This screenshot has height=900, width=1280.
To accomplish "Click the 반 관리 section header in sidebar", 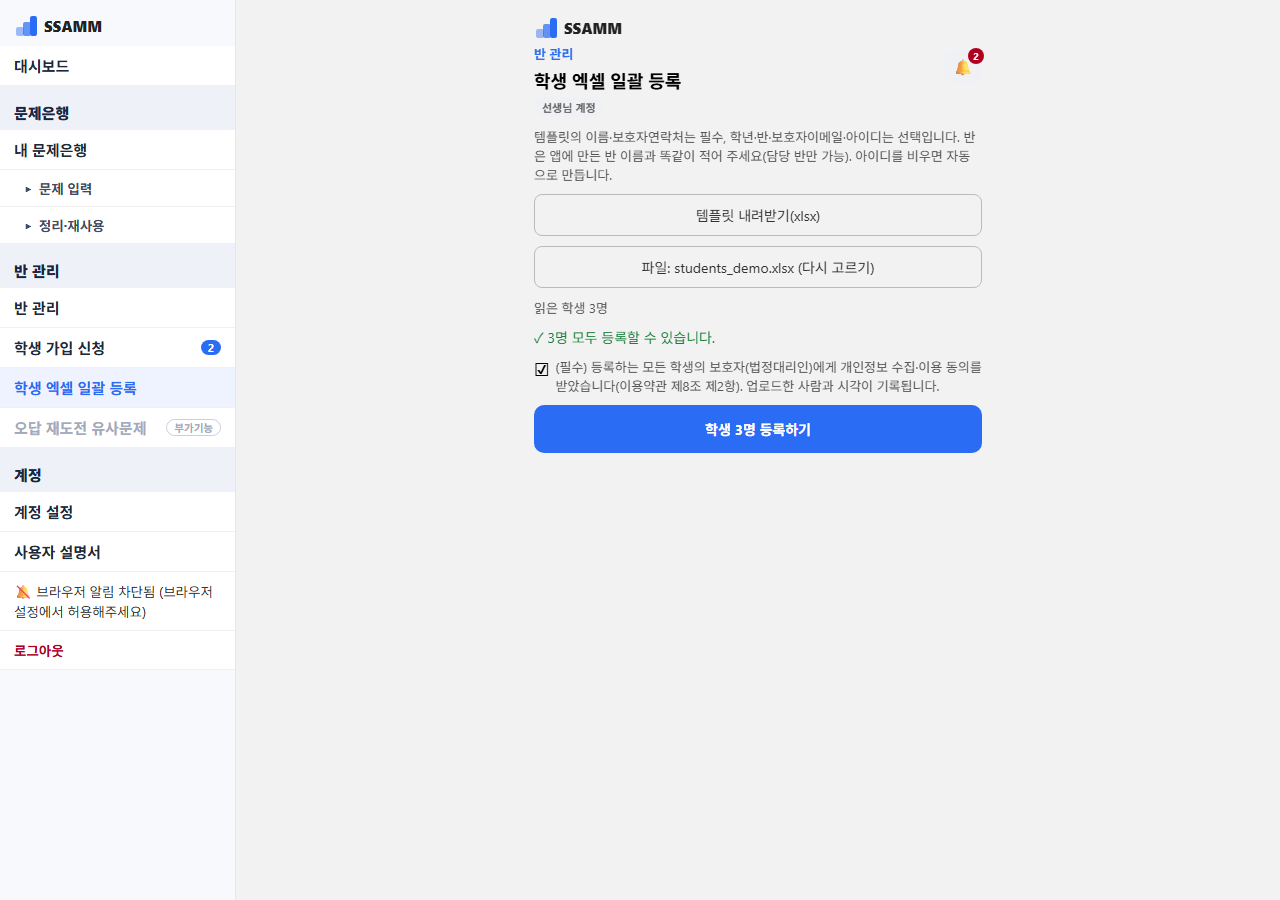I will click(37, 271).
